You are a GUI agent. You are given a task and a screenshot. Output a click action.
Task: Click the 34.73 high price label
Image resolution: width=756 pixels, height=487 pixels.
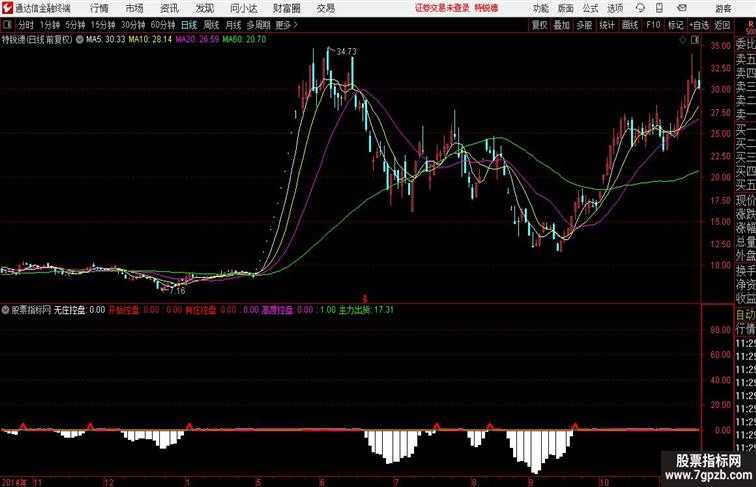(x=346, y=52)
